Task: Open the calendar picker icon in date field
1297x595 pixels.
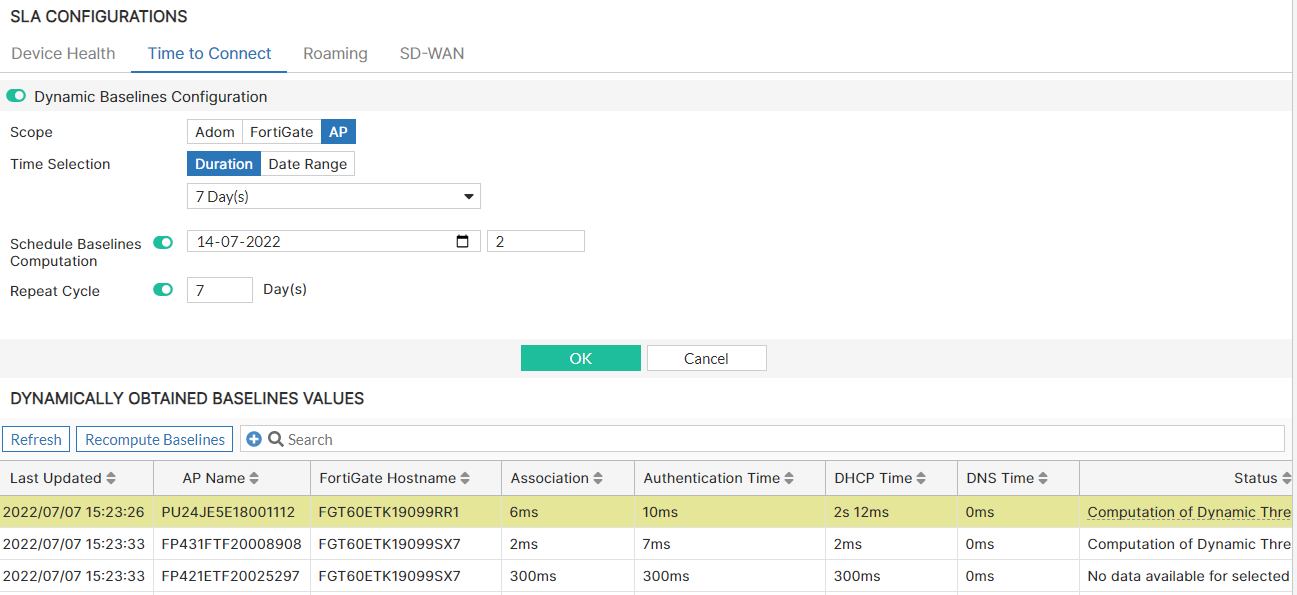Action: pos(462,241)
